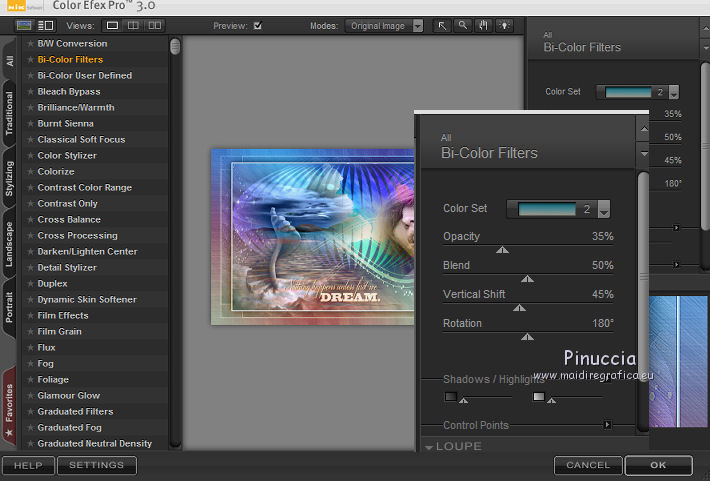710x481 pixels.
Task: Open the Color Set dropdown
Action: pos(603,209)
